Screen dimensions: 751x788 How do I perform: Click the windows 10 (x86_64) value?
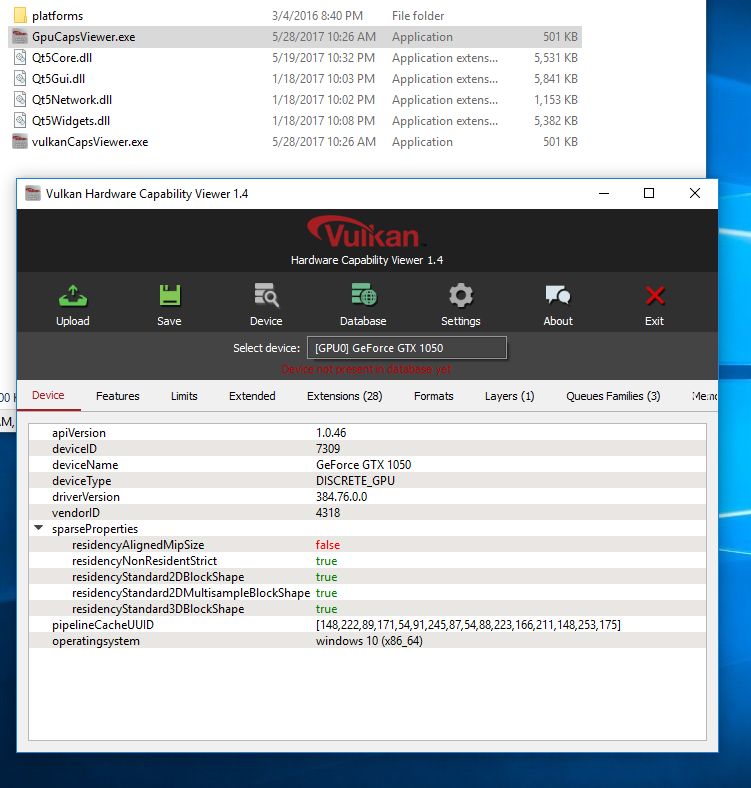point(369,641)
